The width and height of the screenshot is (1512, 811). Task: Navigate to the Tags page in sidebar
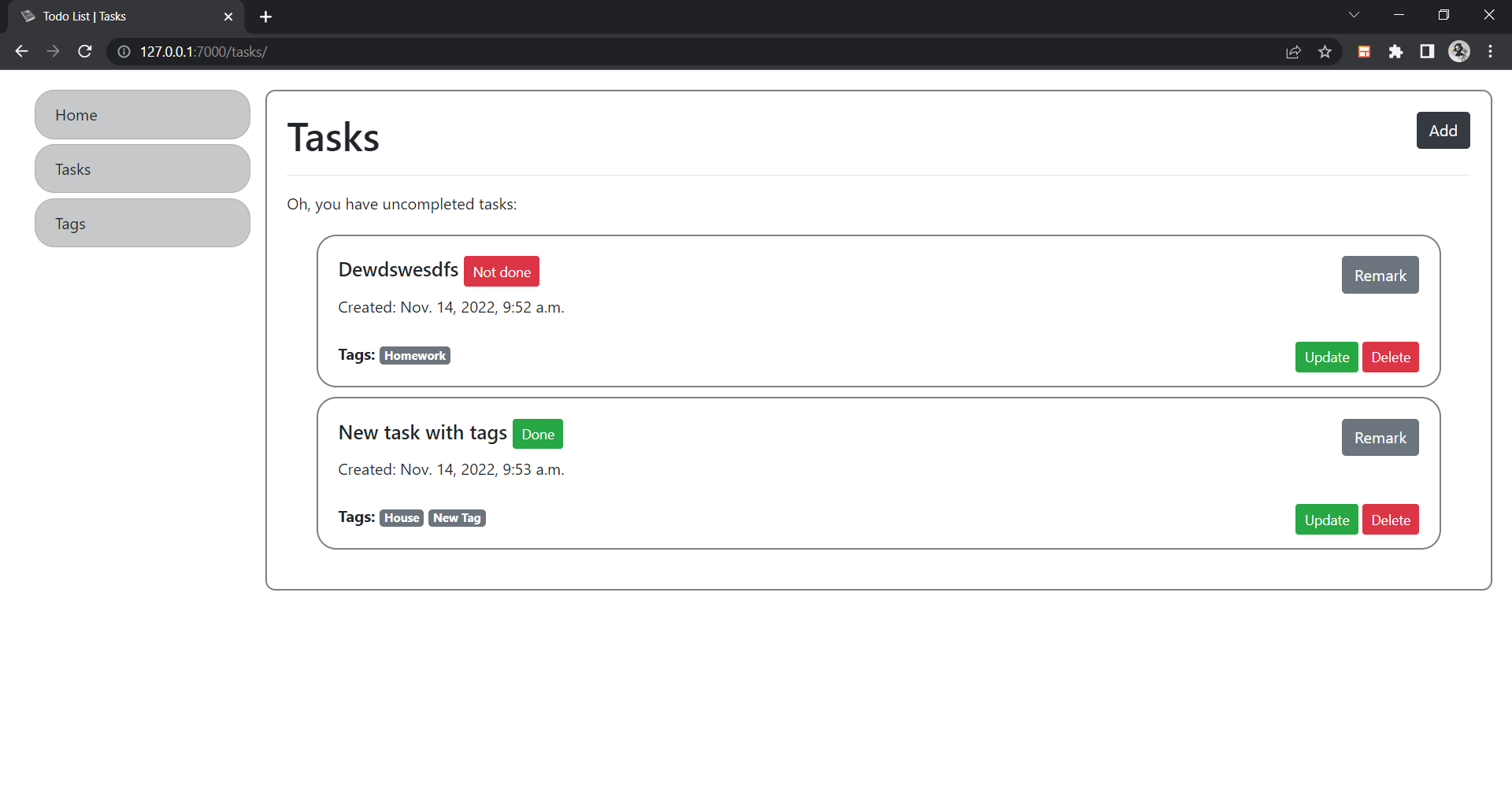pos(142,223)
